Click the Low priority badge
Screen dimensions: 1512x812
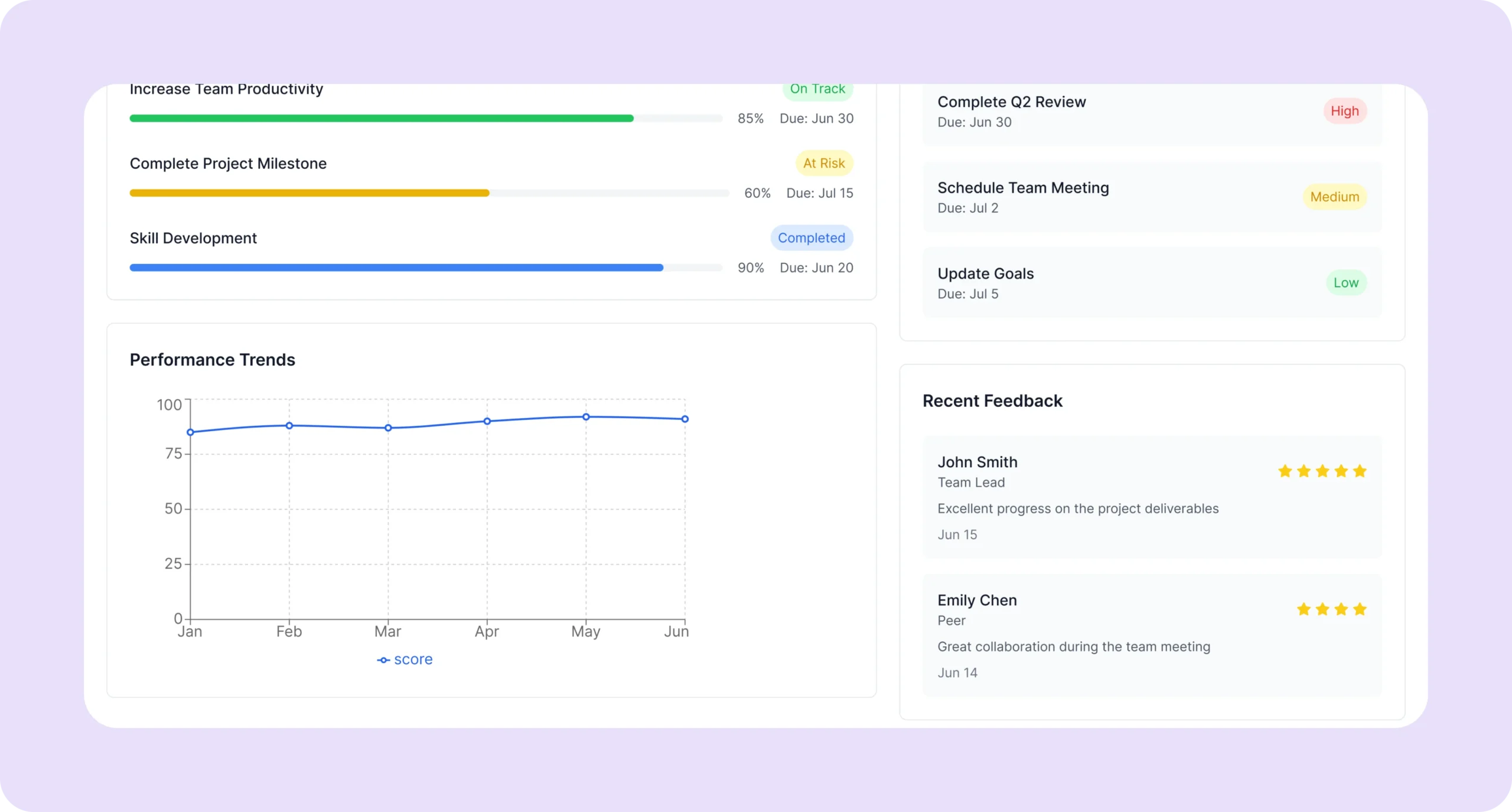pos(1345,283)
